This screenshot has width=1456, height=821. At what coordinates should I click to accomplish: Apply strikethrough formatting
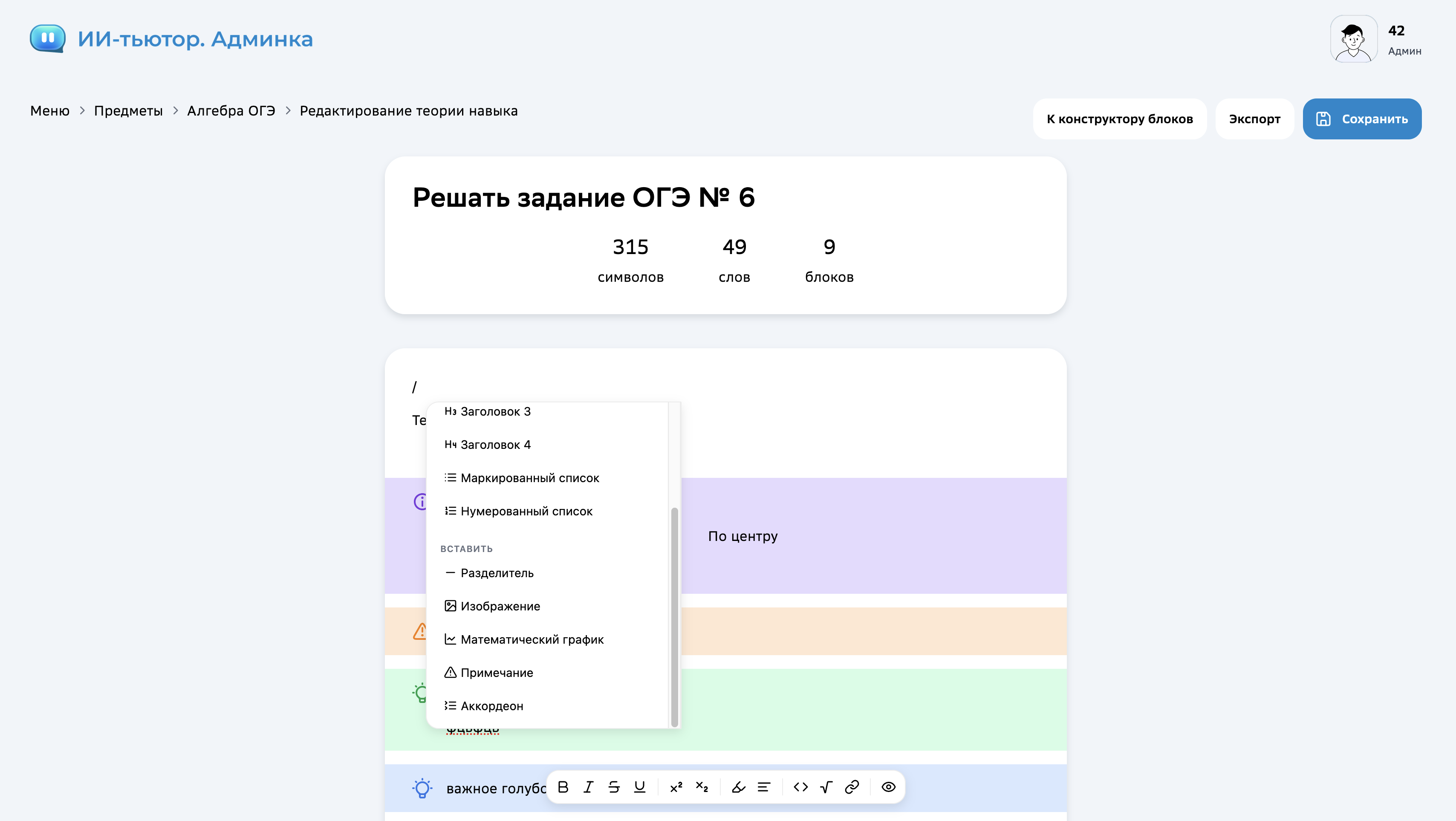point(614,787)
